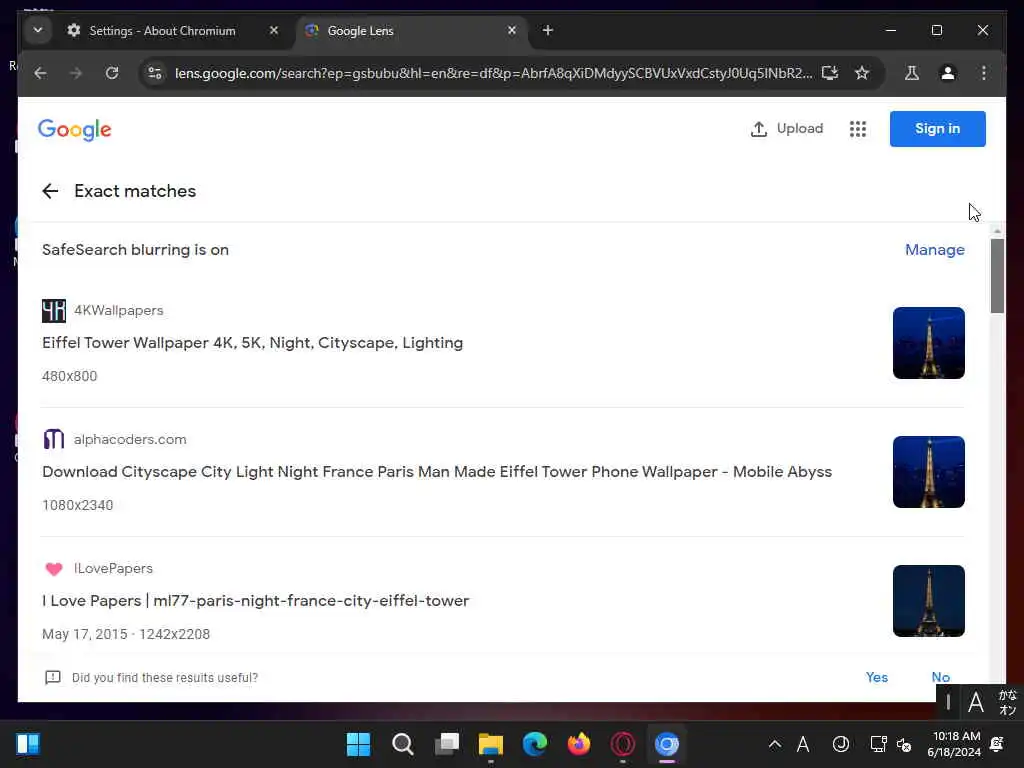Image resolution: width=1024 pixels, height=768 pixels.
Task: Click 'ILovePapers' source name text
Action: pyautogui.click(x=113, y=569)
